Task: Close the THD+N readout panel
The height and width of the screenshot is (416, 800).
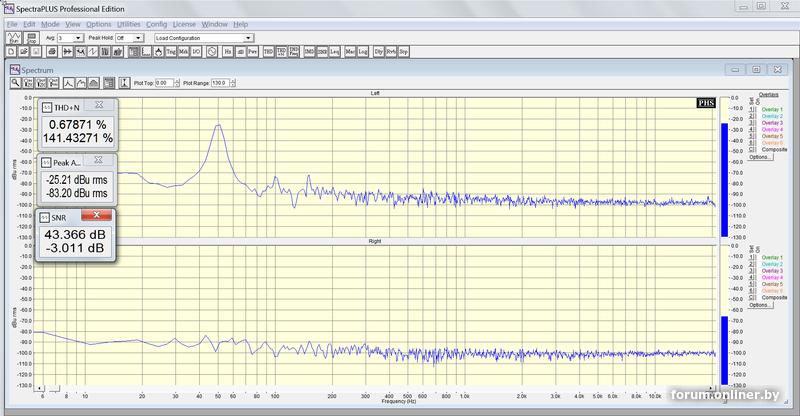Action: click(99, 105)
